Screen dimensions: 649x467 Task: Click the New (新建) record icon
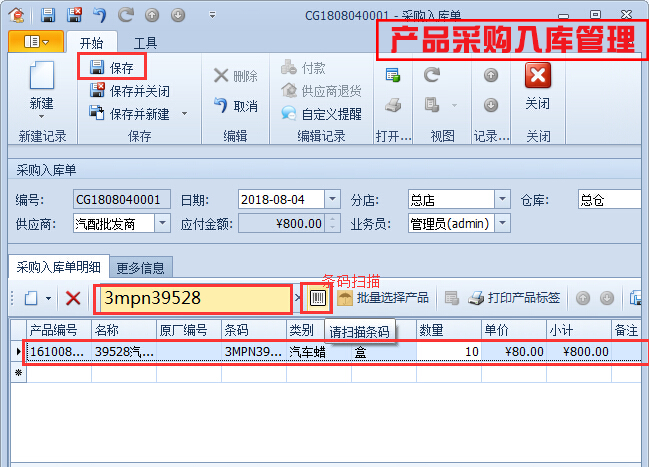click(41, 78)
